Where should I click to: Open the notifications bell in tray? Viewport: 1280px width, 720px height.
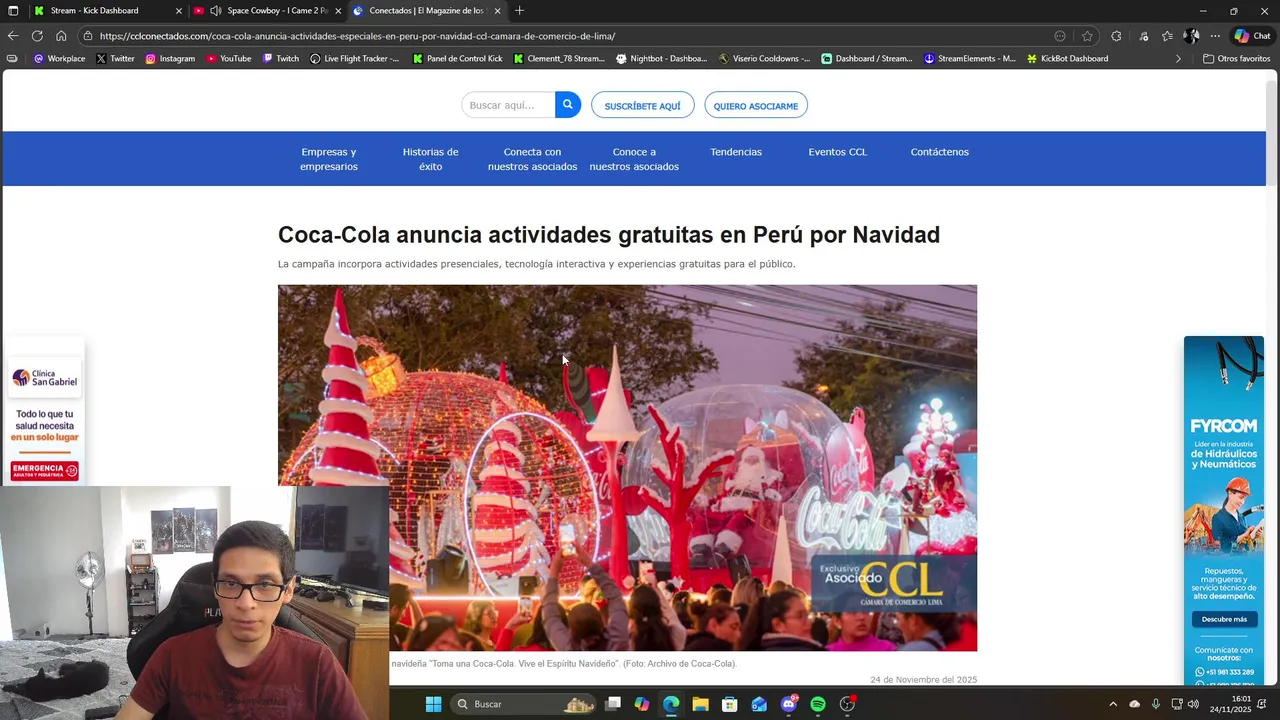pyautogui.click(x=1263, y=704)
